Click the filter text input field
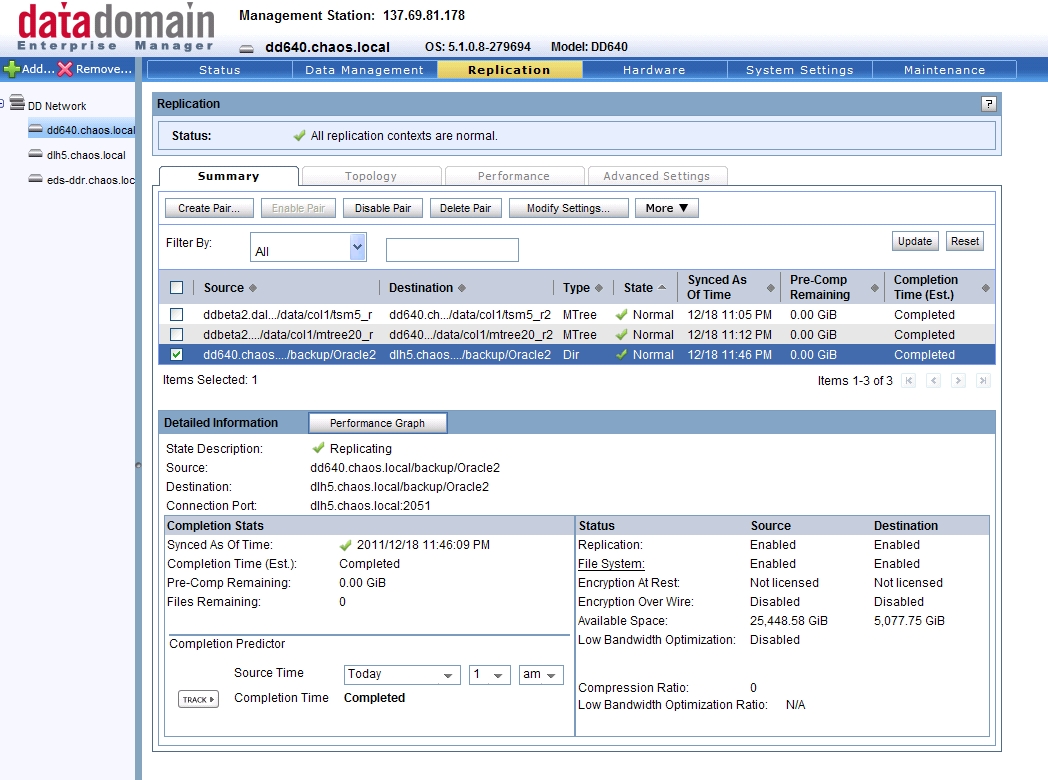Screen dimensions: 1048x780 tap(452, 250)
